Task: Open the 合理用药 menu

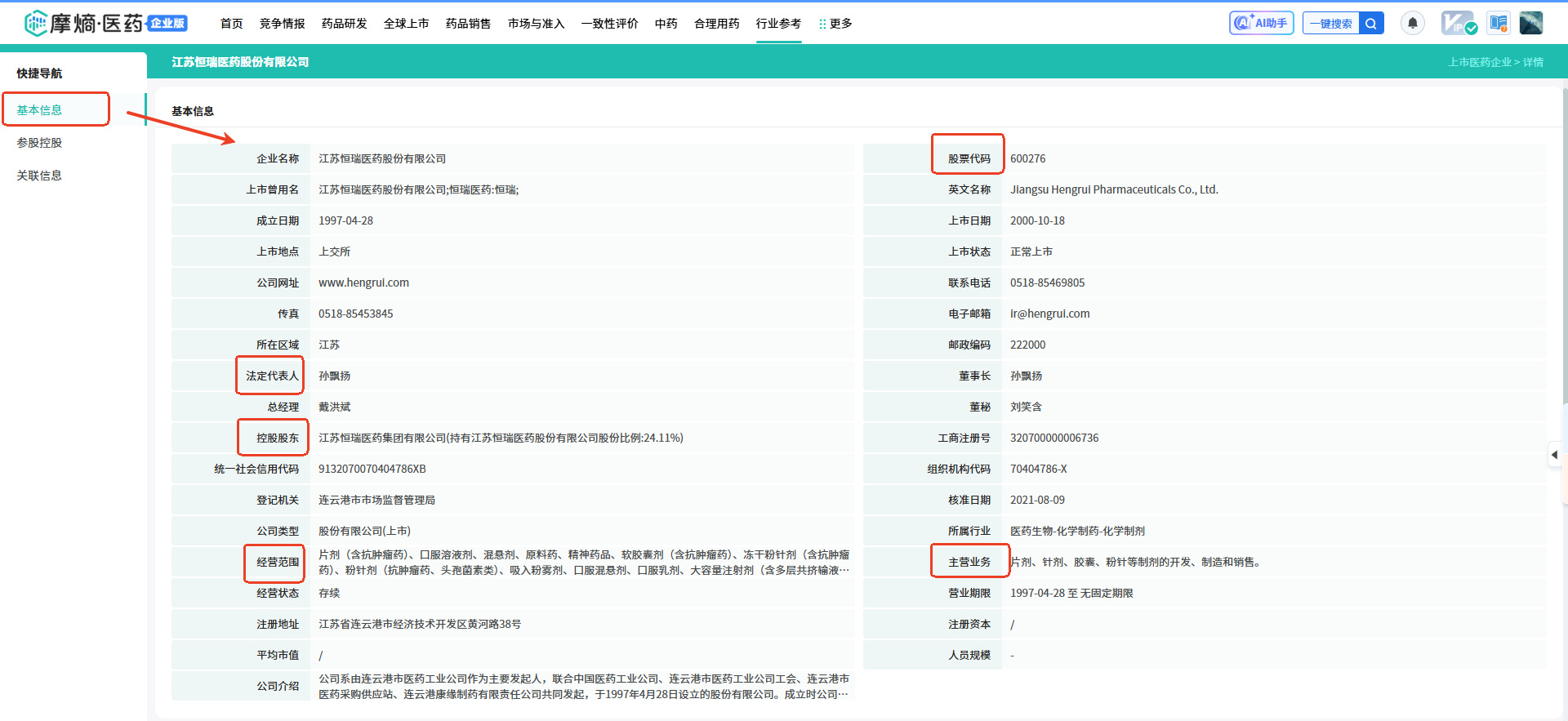Action: coord(717,24)
